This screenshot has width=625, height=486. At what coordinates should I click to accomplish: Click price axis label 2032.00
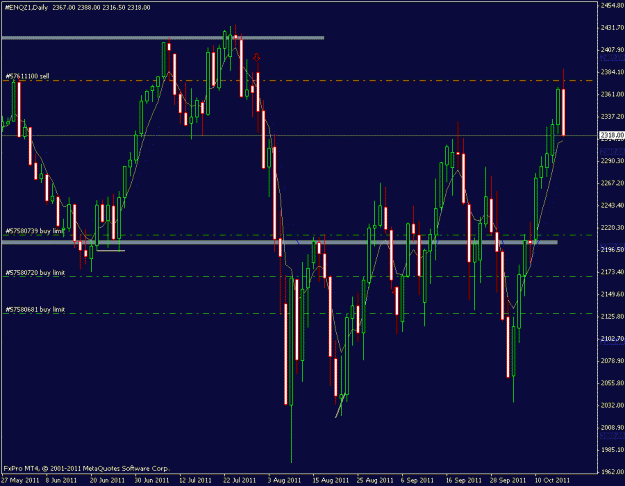pyautogui.click(x=612, y=405)
